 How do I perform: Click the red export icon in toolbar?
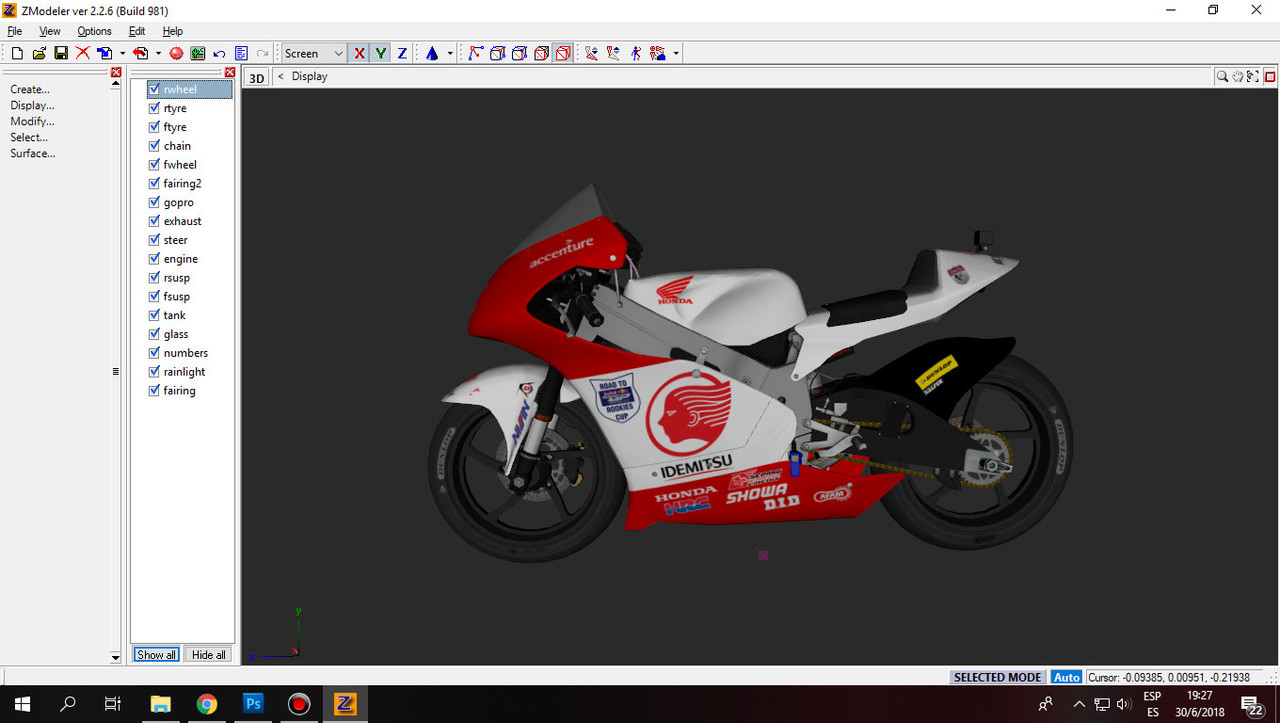(x=141, y=53)
